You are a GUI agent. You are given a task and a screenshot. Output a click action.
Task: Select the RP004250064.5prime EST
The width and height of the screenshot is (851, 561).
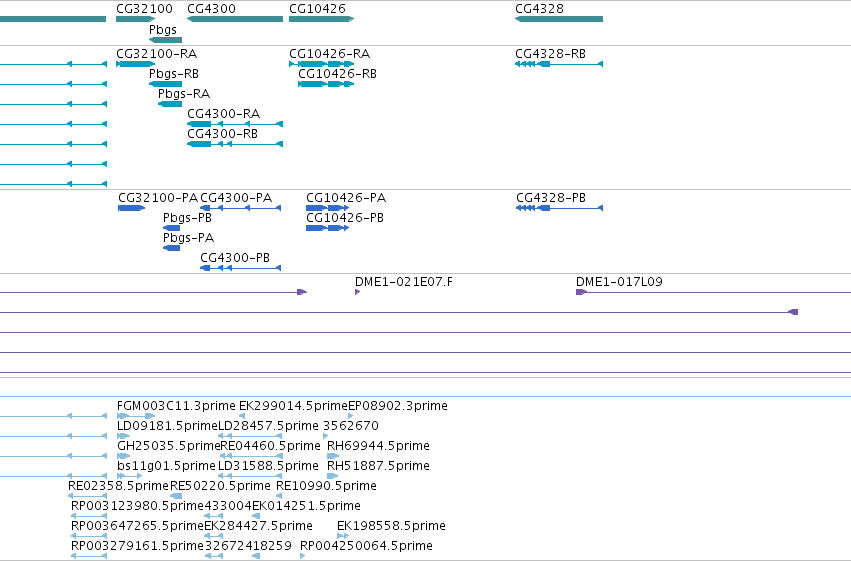(x=303, y=556)
